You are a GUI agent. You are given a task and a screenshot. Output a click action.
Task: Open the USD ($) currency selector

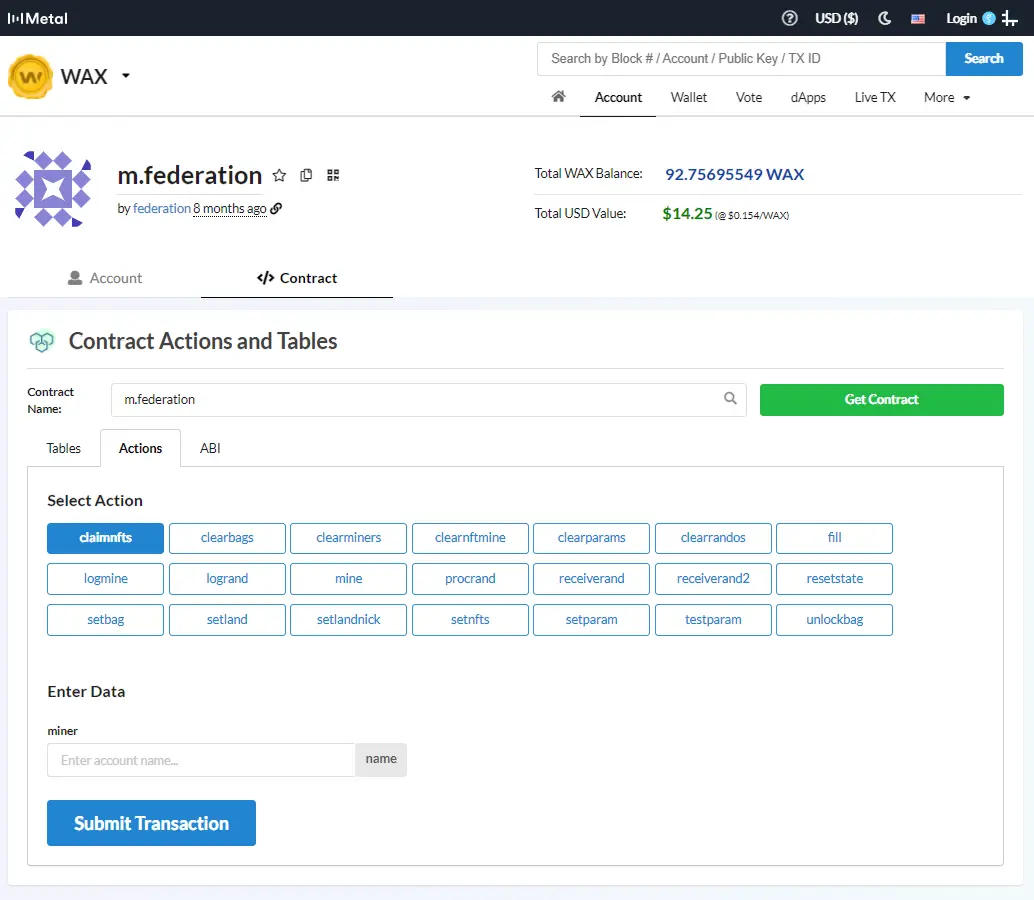tap(836, 18)
